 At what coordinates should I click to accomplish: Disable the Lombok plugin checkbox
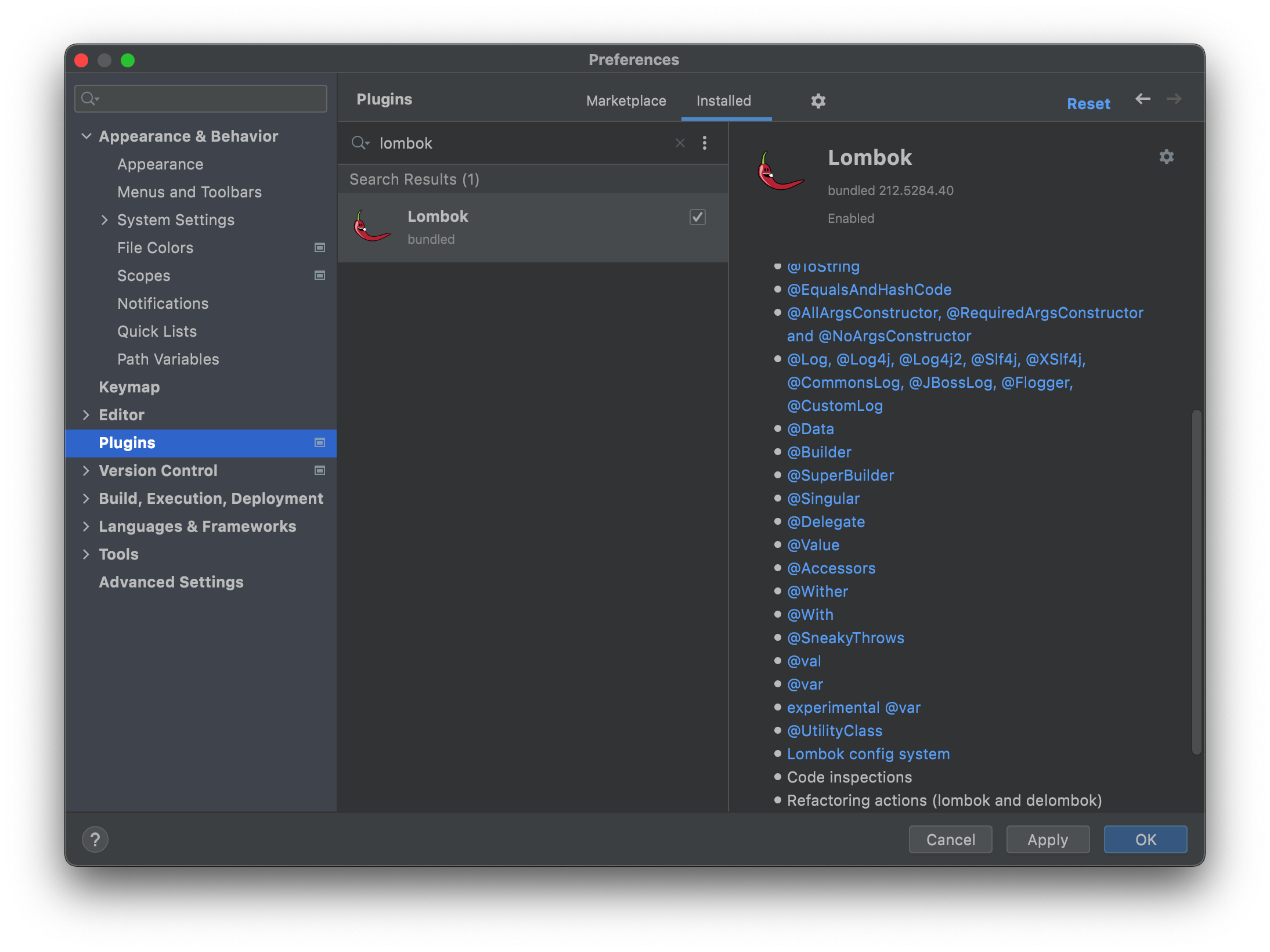(x=697, y=217)
